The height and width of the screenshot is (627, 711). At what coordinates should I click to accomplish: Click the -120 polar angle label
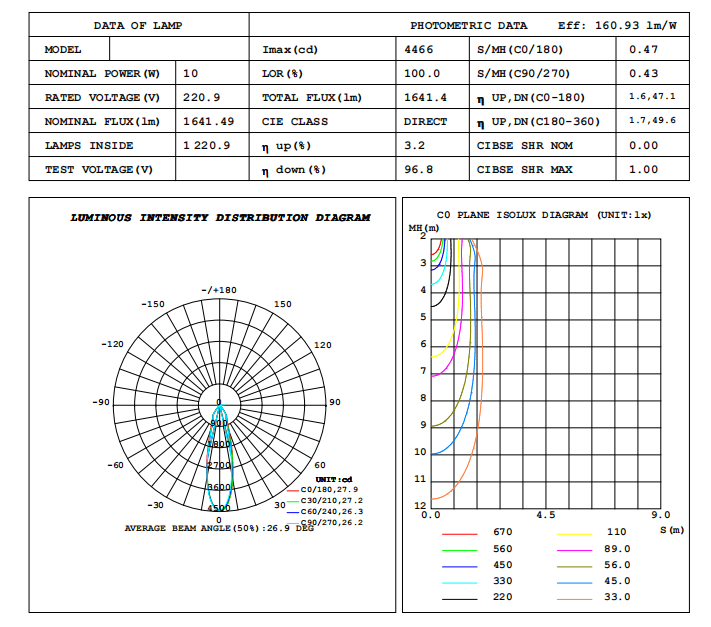[x=112, y=344]
